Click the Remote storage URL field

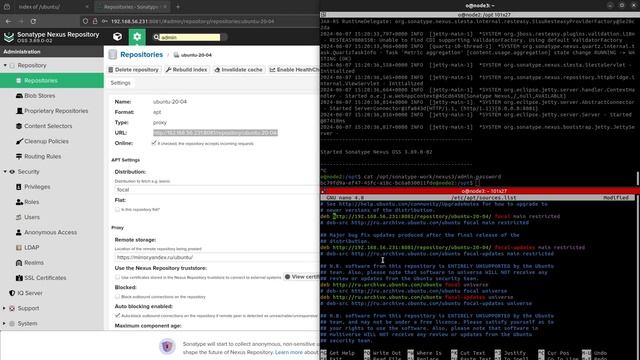(217, 258)
